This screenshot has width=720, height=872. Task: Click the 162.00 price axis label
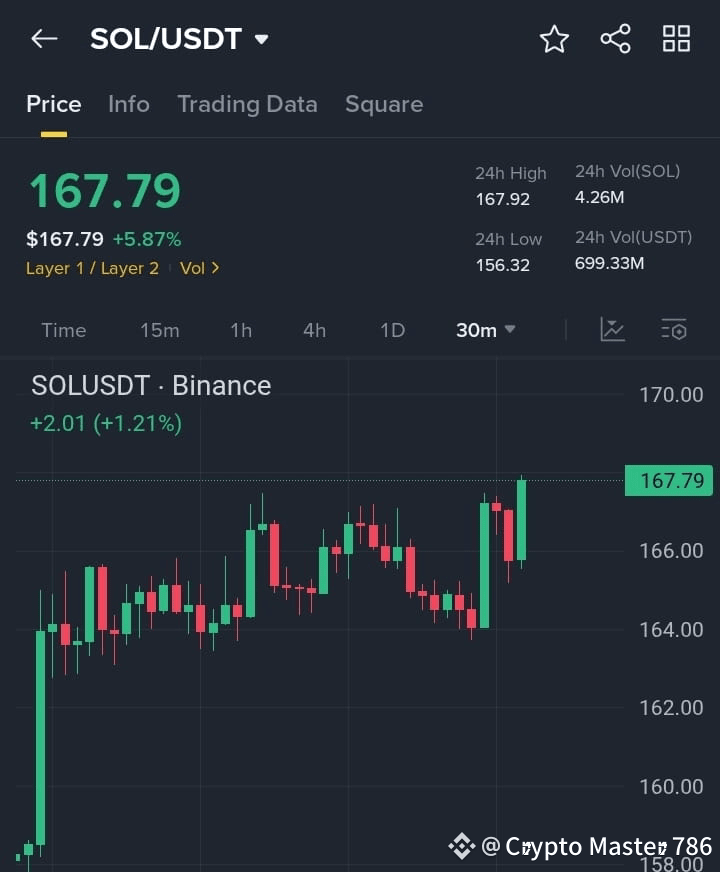click(671, 708)
